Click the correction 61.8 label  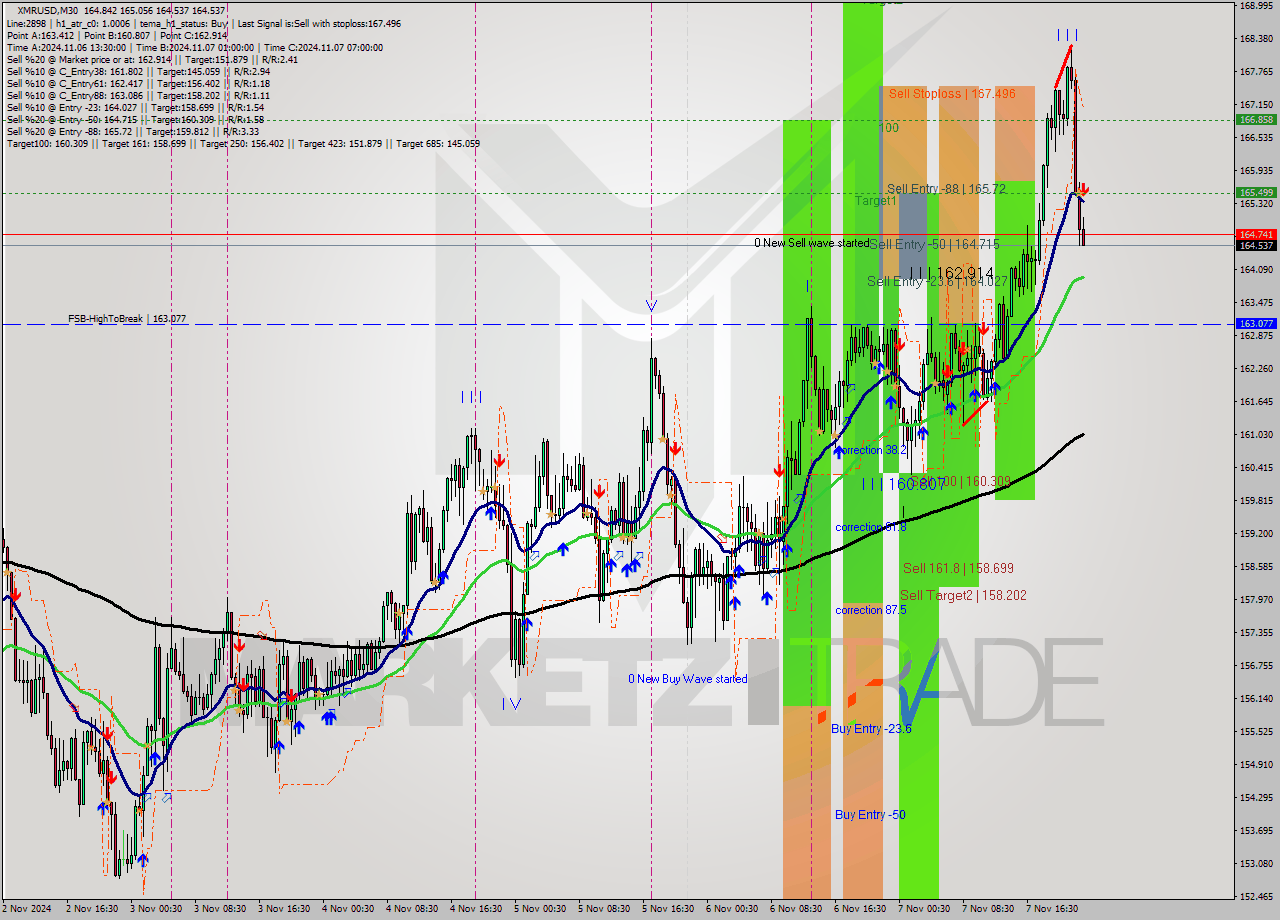871,527
